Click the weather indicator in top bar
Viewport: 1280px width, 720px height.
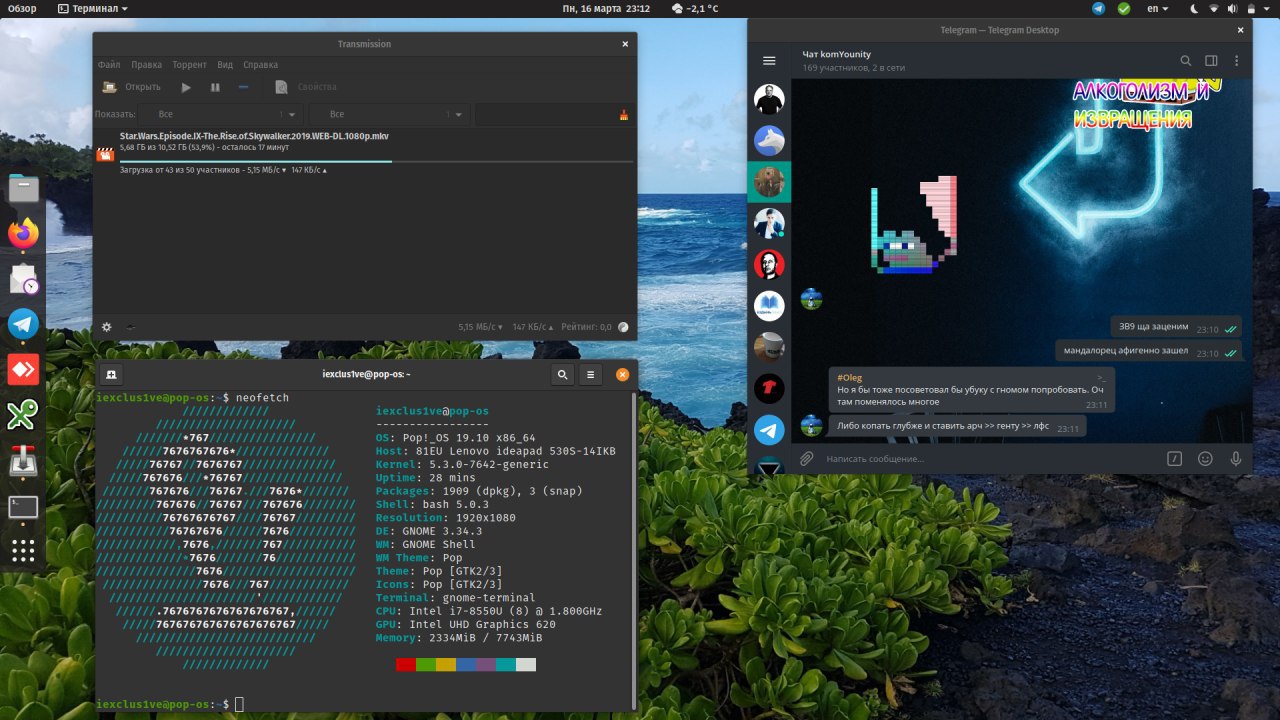tap(695, 8)
